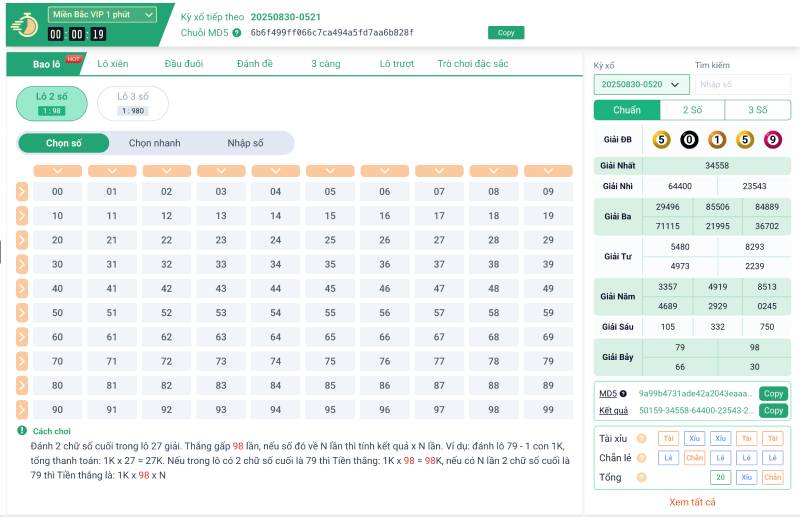The image size is (800, 517).
Task: Click the row 00 arrow selector icon
Action: coord(22,192)
